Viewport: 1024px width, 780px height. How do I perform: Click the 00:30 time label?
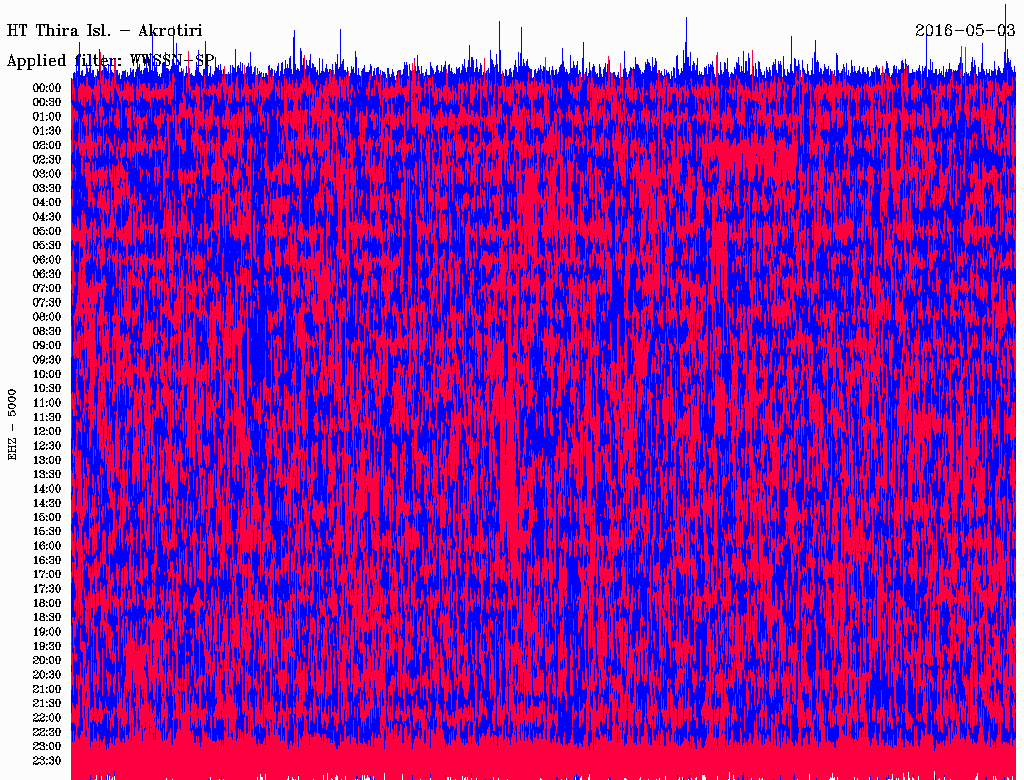(x=47, y=103)
